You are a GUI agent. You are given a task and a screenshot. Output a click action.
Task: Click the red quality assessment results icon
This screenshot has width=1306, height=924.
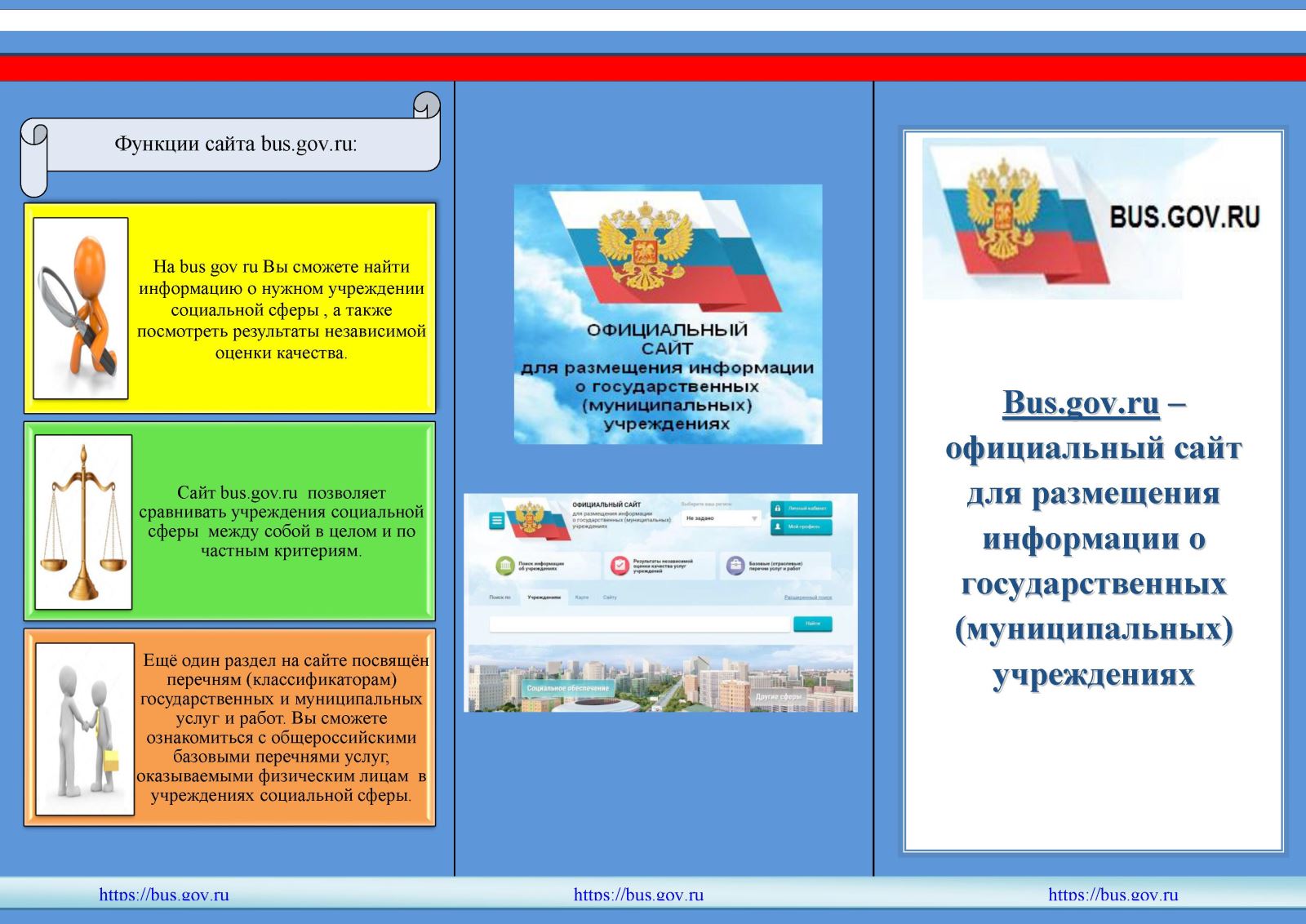pos(620,565)
